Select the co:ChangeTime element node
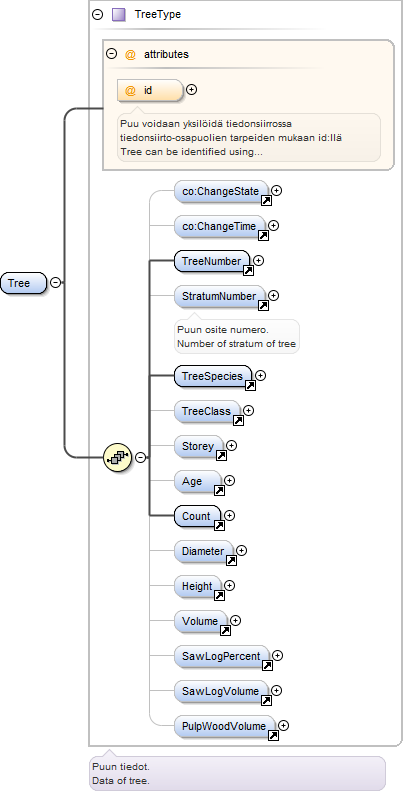Screen dimensions: 404x794 [220, 226]
